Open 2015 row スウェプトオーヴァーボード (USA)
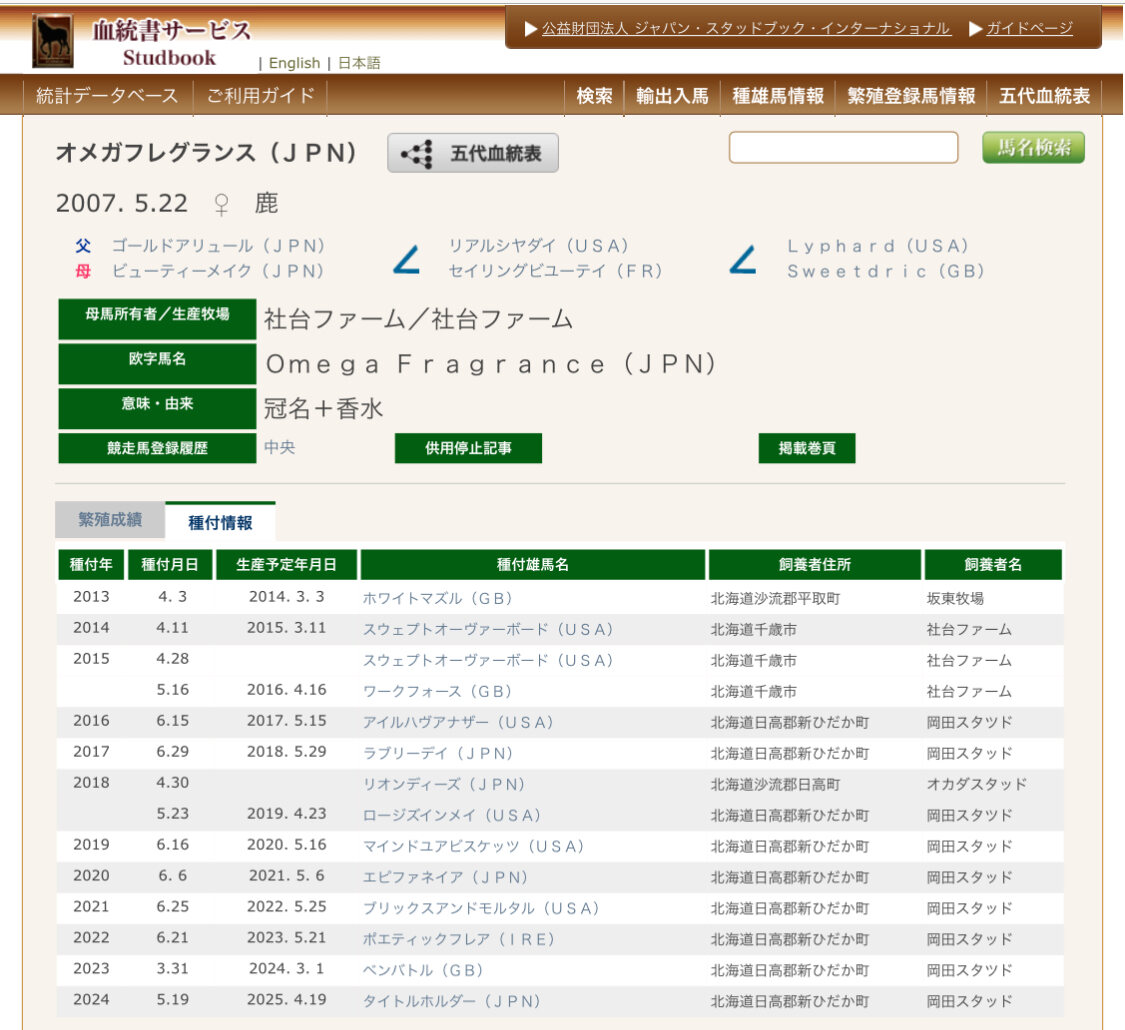1125x1030 pixels. (488, 660)
